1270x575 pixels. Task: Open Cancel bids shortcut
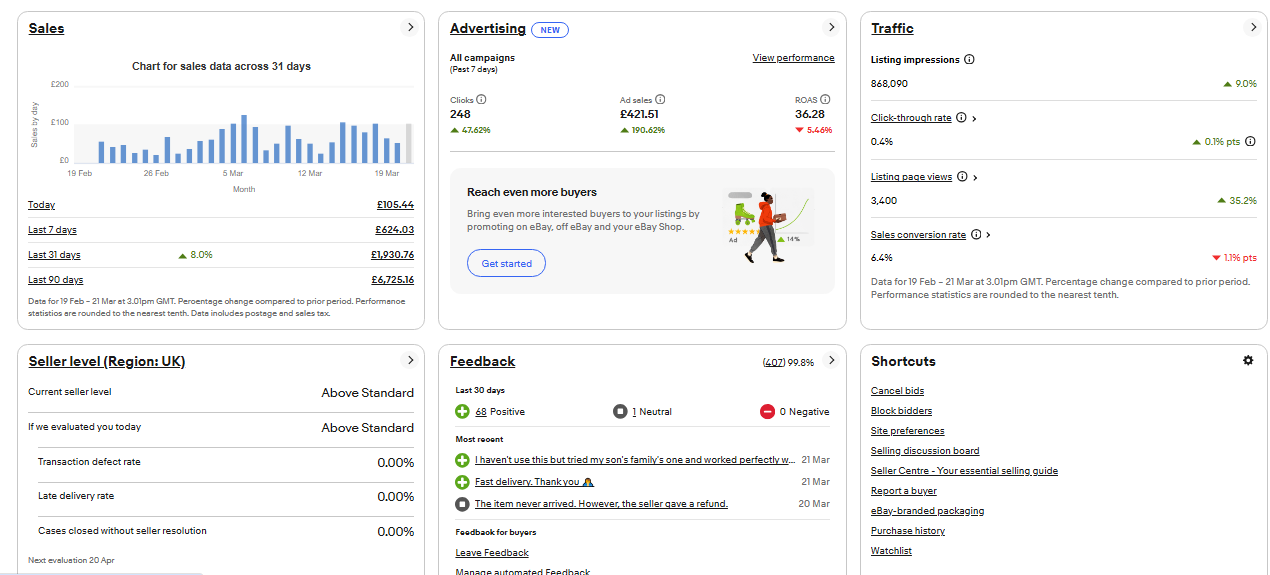[897, 391]
